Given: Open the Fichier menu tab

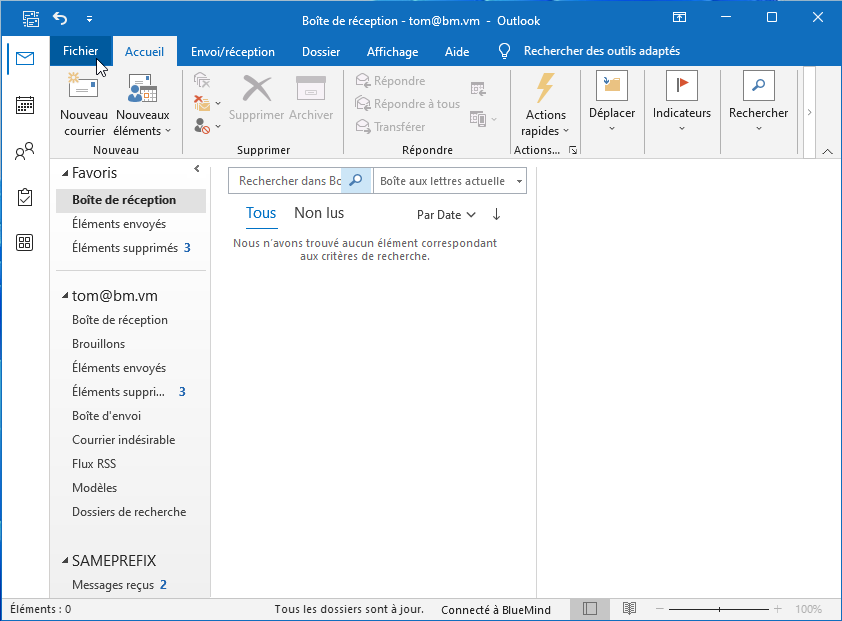Looking at the screenshot, I should pos(80,51).
